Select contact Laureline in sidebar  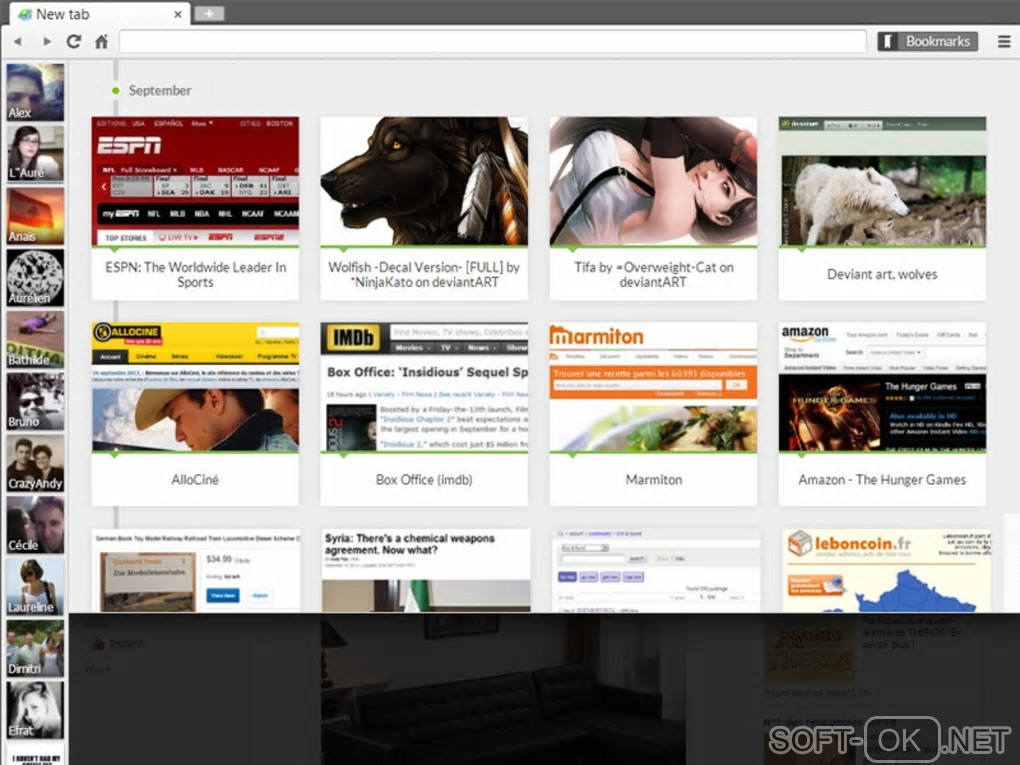point(35,586)
